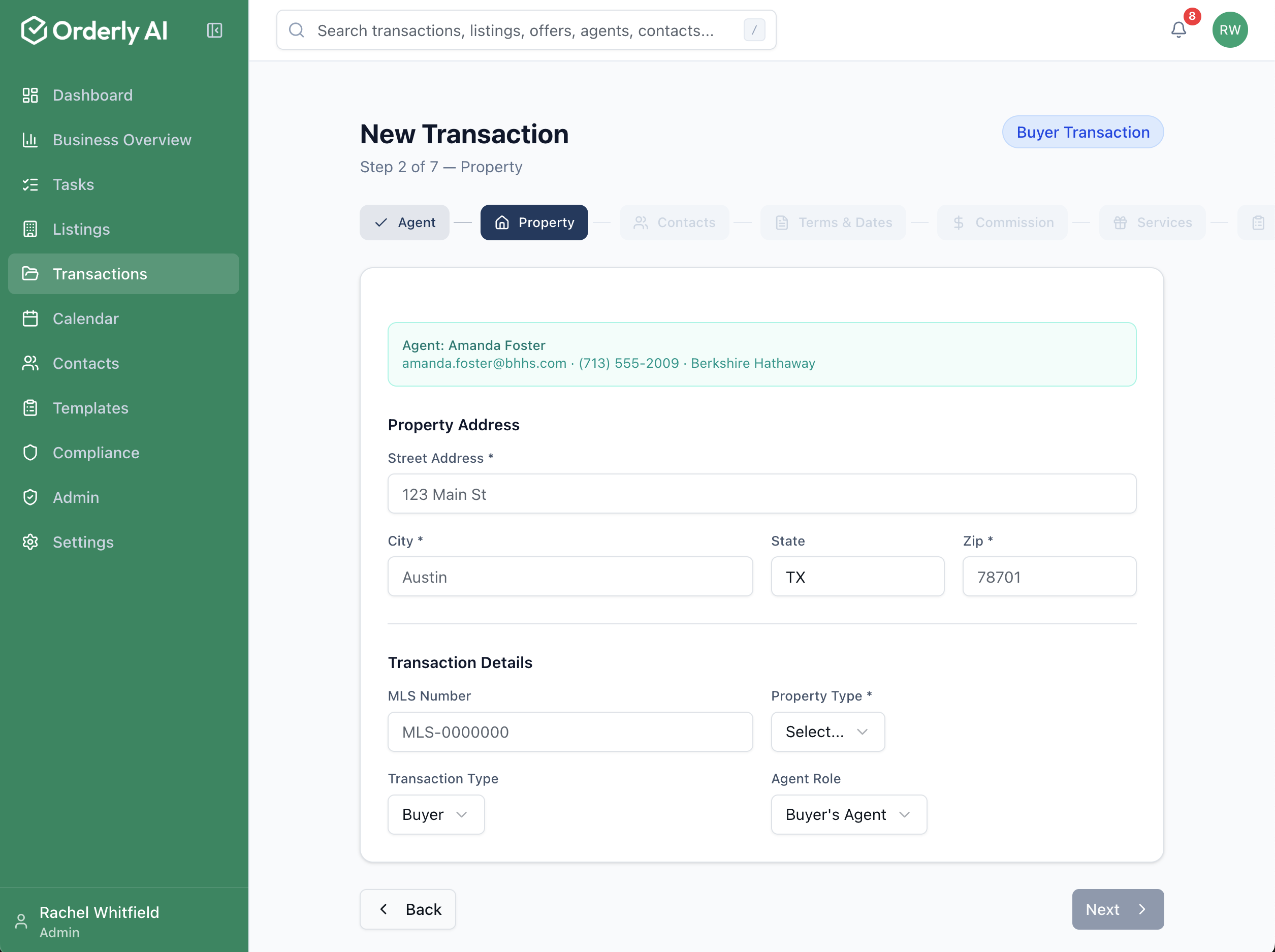Click the slash shortcut key hint
The height and width of the screenshot is (952, 1275).
click(x=754, y=30)
